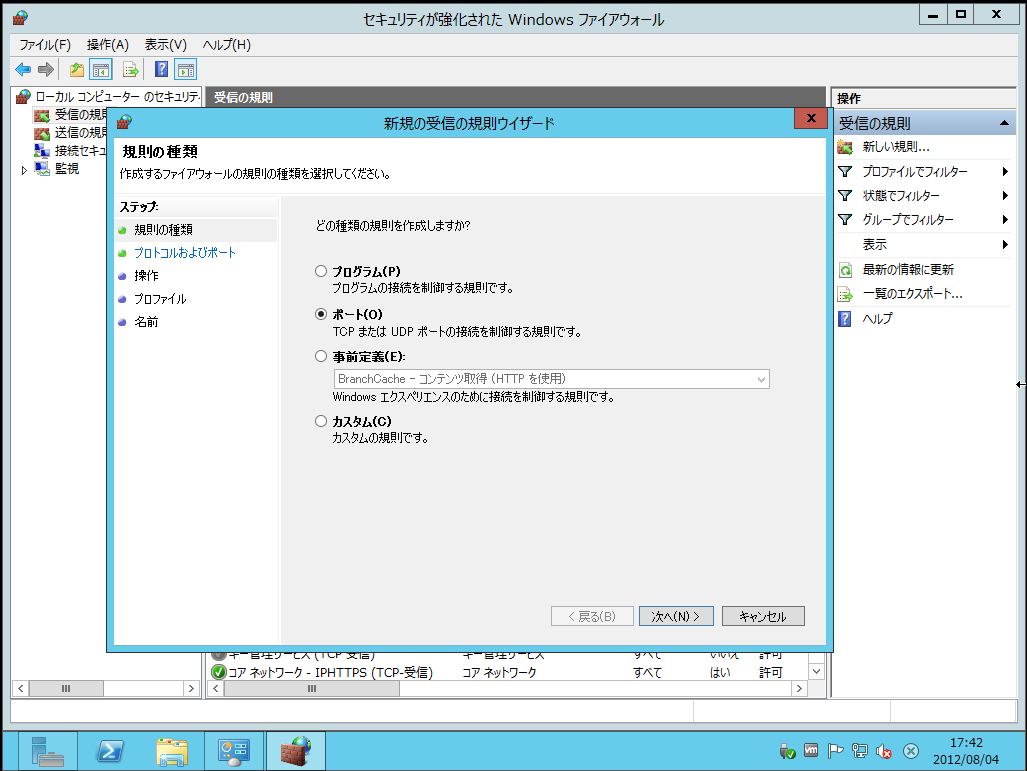The image size is (1027, 771).
Task: Open the Control Panel taskbar icon
Action: coord(234,751)
